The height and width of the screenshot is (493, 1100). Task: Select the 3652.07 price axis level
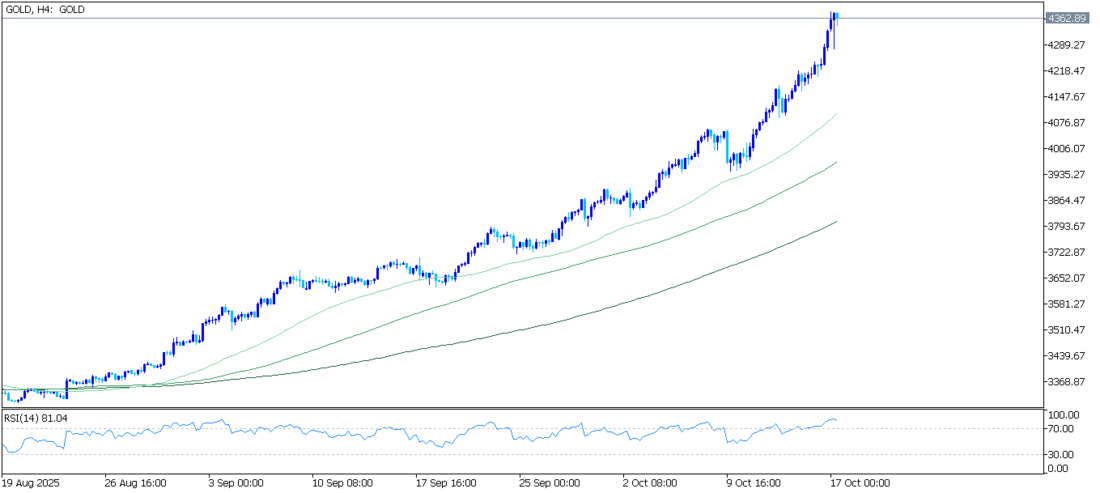pos(1066,278)
